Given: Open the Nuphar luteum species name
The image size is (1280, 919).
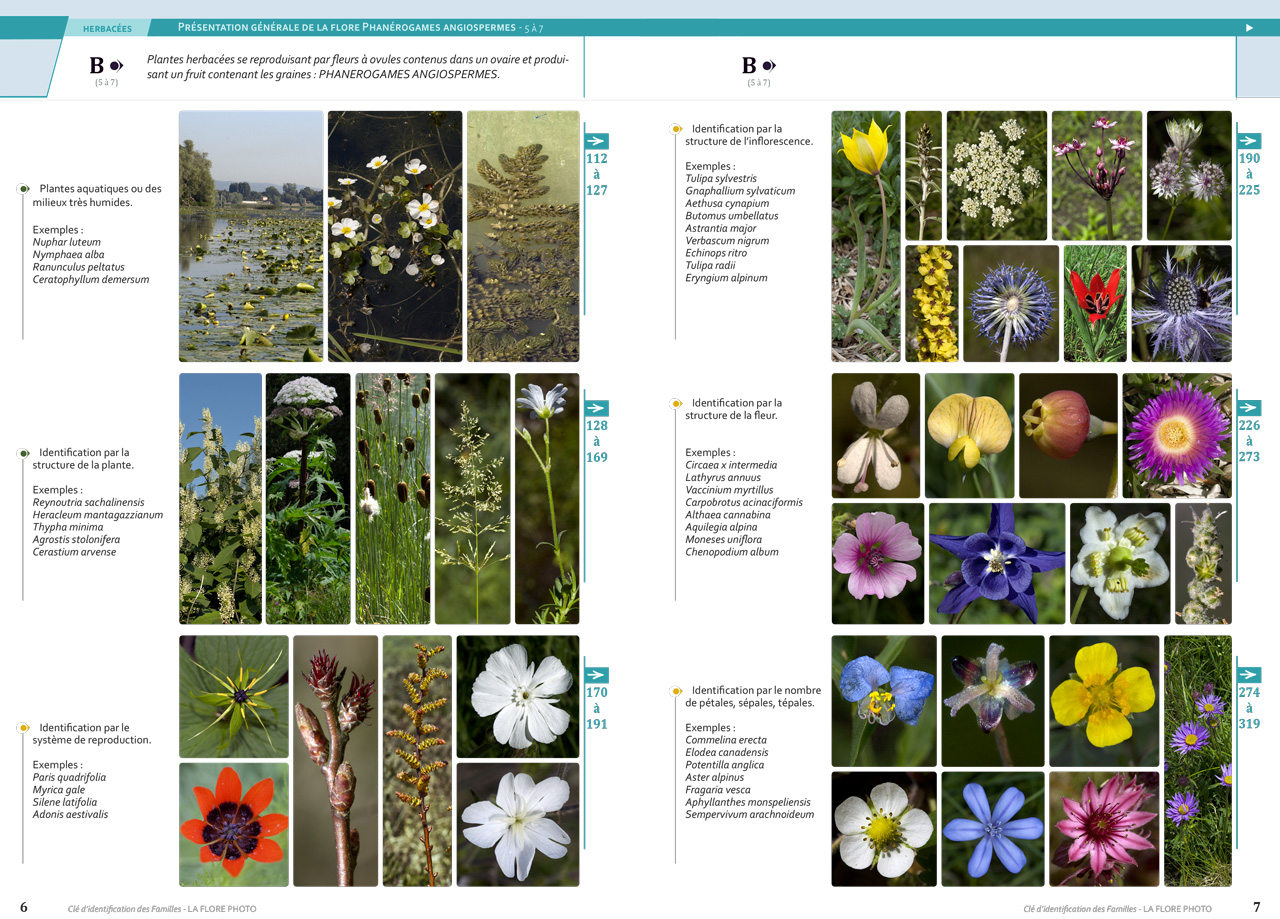Looking at the screenshot, I should (66, 242).
